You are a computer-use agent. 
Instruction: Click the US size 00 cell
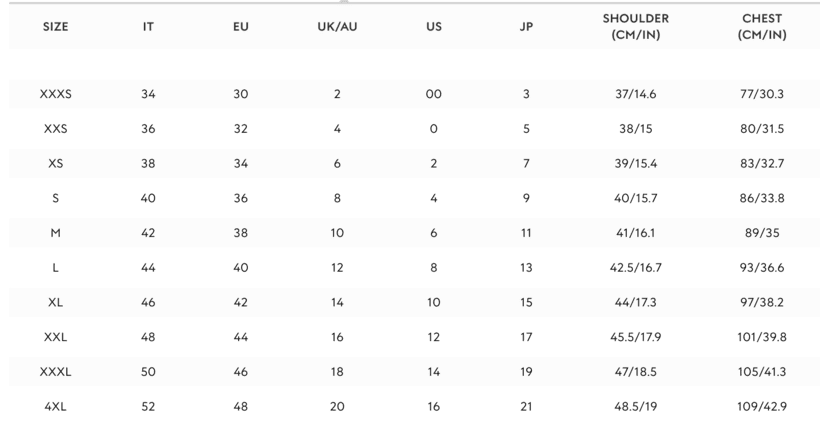[434, 94]
